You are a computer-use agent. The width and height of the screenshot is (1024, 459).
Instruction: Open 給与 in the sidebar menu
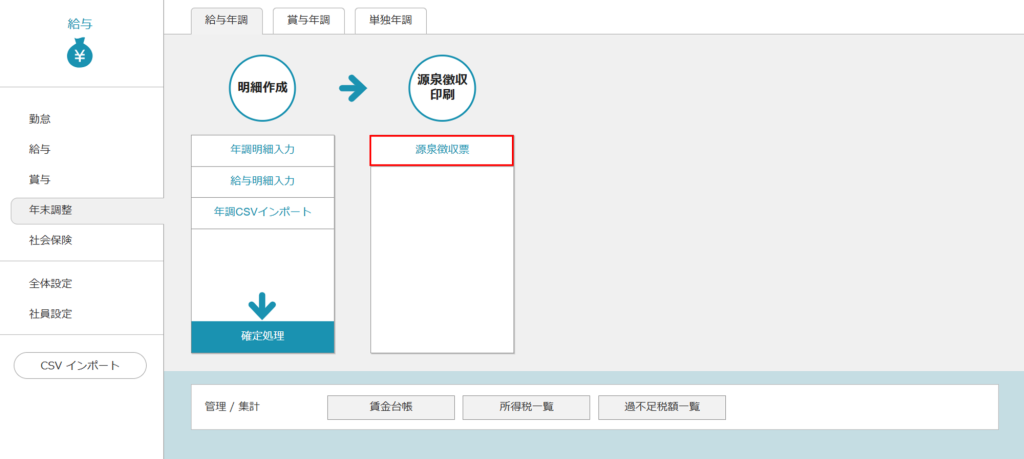(40, 150)
